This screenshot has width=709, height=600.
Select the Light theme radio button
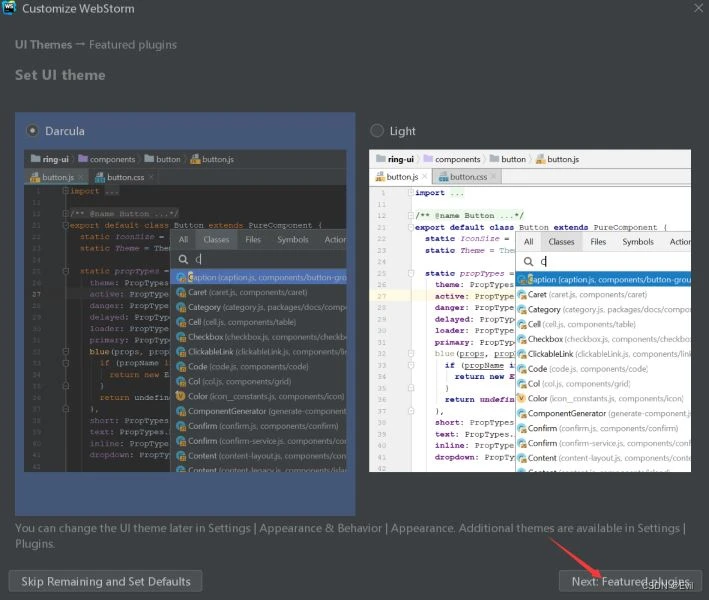tap(377, 131)
